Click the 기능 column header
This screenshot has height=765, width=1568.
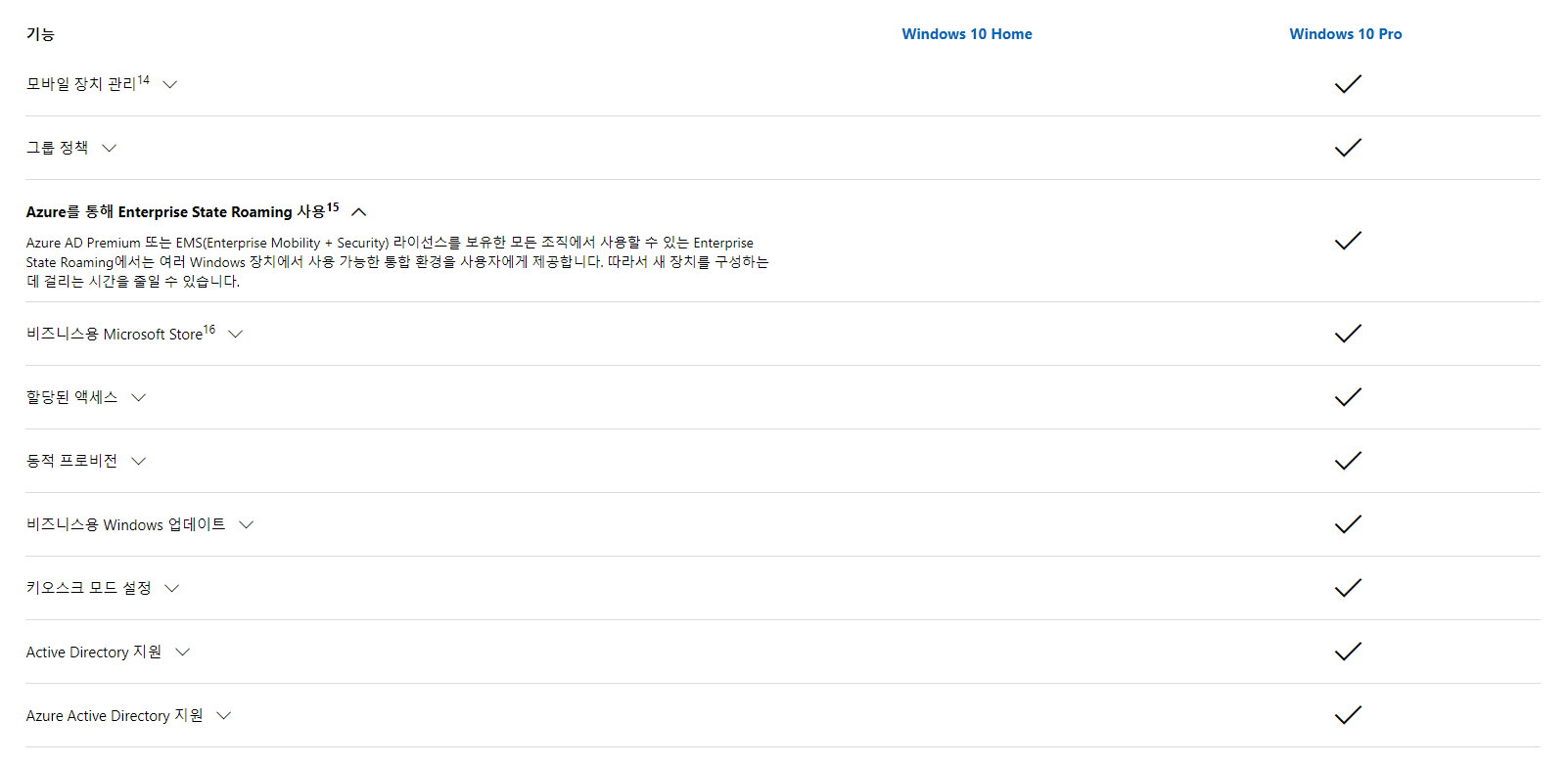[x=40, y=34]
